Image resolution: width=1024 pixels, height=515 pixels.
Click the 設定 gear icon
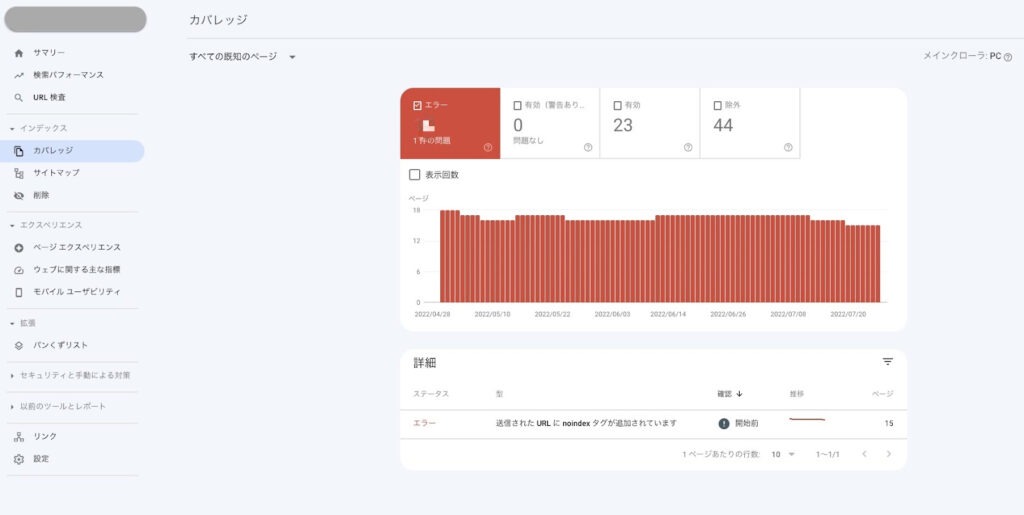point(19,459)
